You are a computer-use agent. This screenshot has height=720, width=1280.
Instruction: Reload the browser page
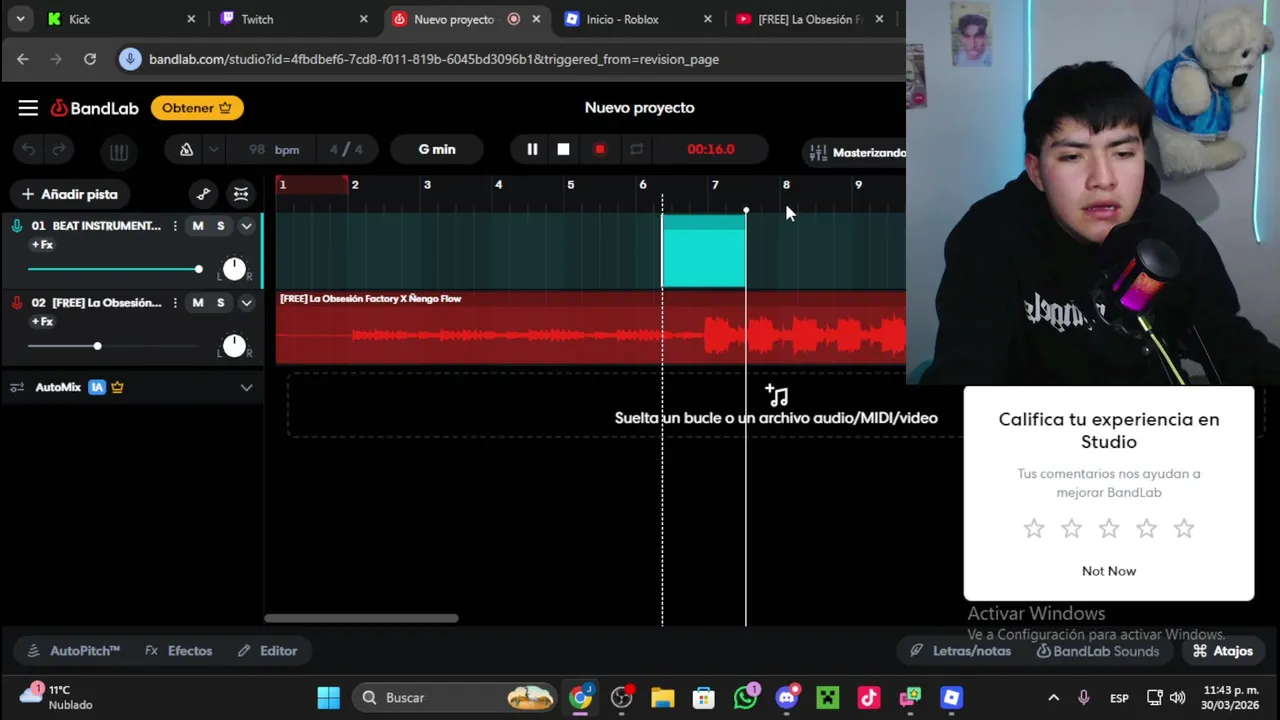(90, 59)
